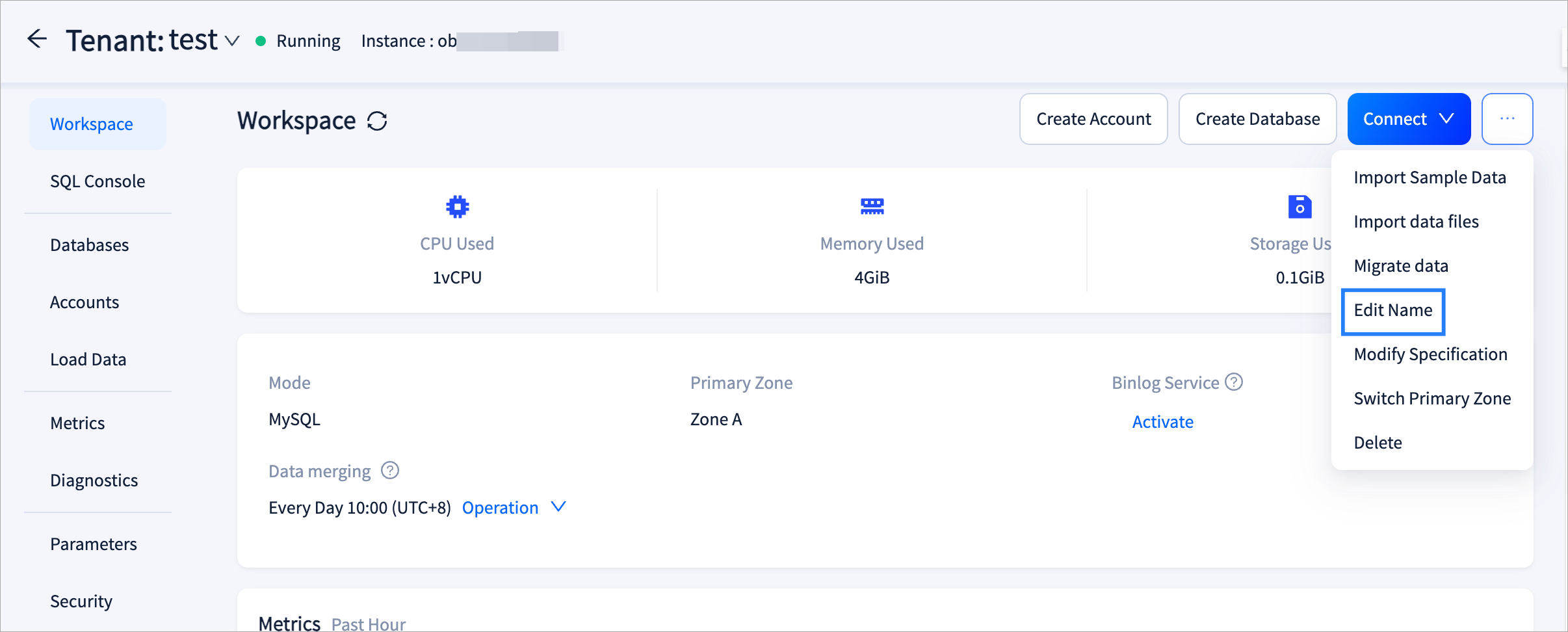This screenshot has height=632, width=1568.
Task: Click the Storage Used disk icon
Action: pos(1300,207)
